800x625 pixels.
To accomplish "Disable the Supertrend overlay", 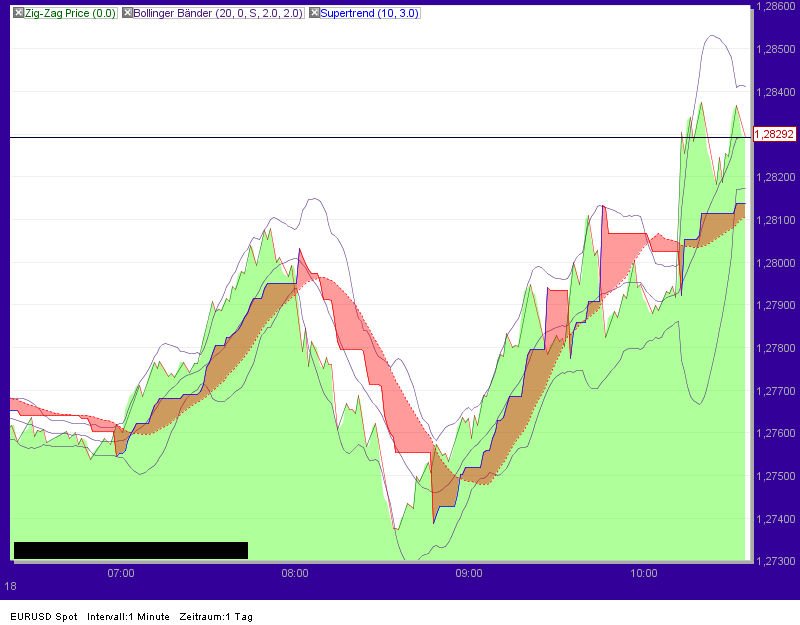I will (313, 13).
